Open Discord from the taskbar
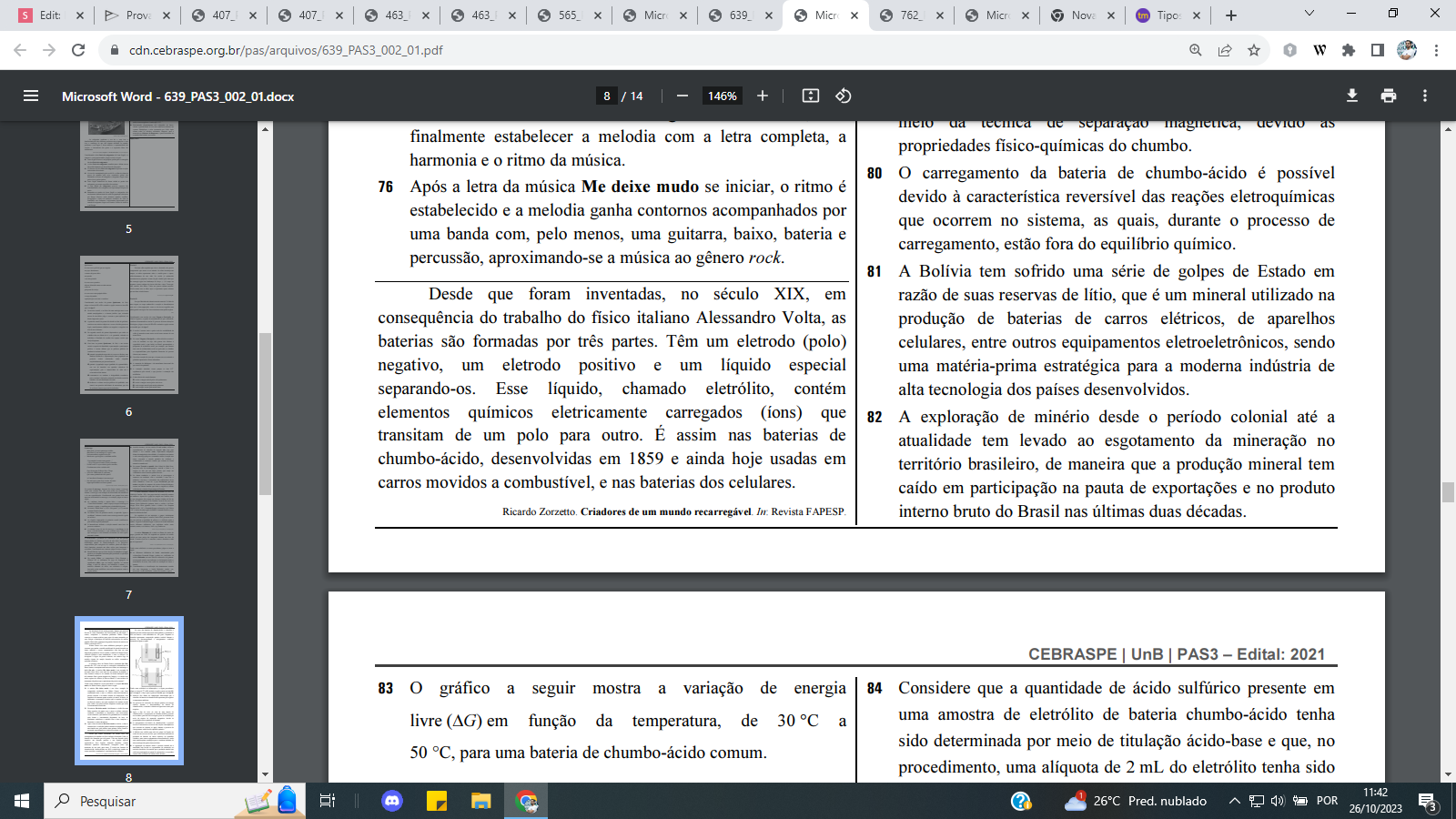The height and width of the screenshot is (819, 1456). 392,801
